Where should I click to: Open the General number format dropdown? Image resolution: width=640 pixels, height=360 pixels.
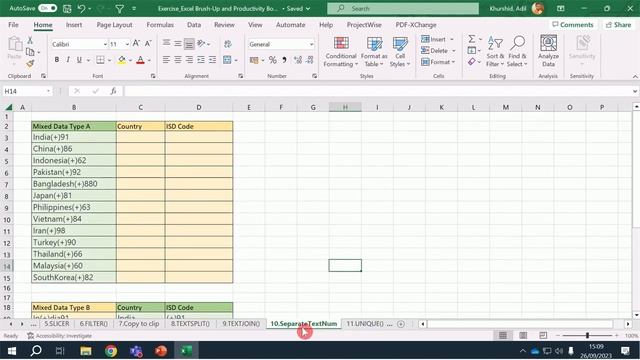click(x=311, y=44)
